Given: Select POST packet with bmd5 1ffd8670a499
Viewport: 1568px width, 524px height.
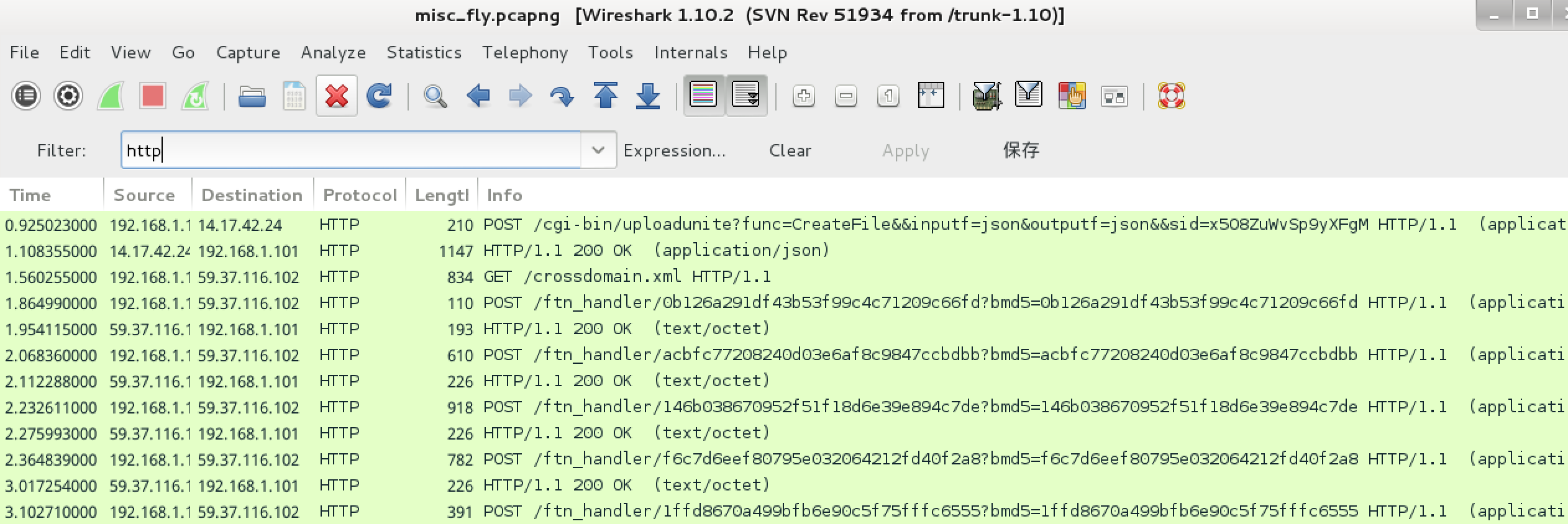Looking at the screenshot, I should [784, 511].
